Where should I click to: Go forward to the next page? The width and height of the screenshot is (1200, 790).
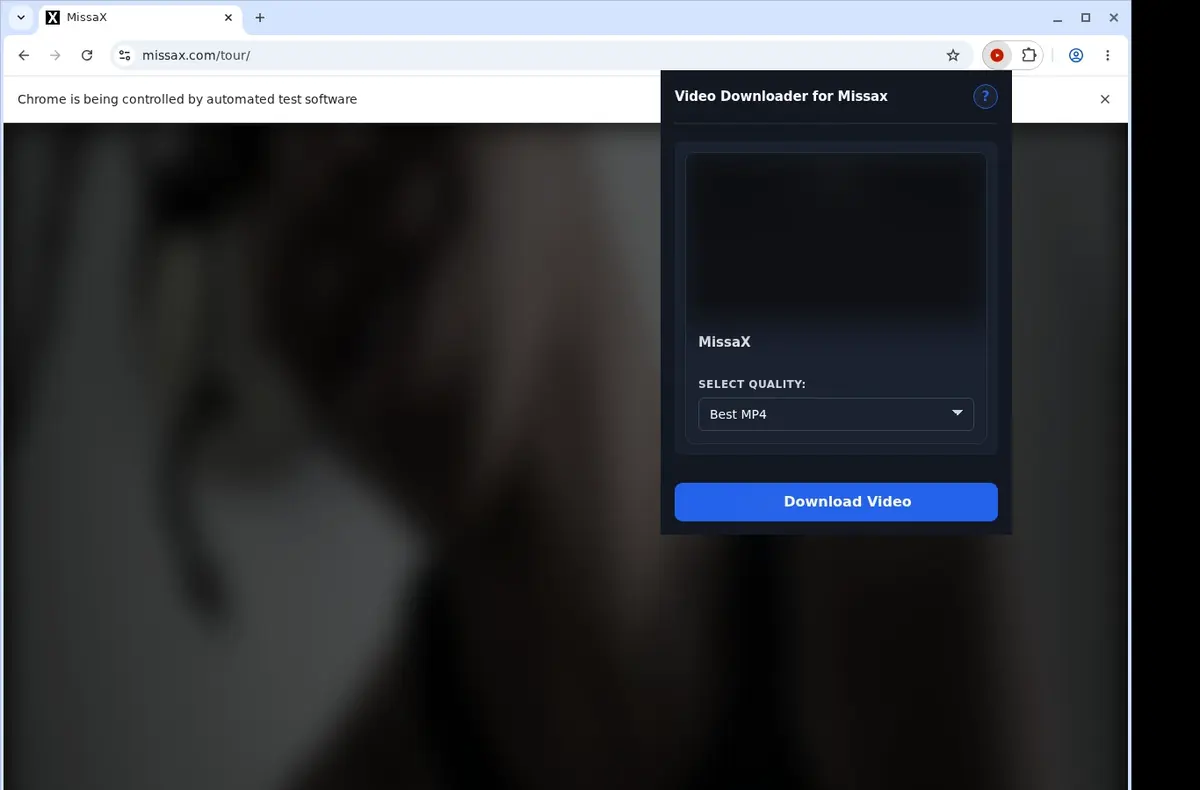[x=55, y=56]
